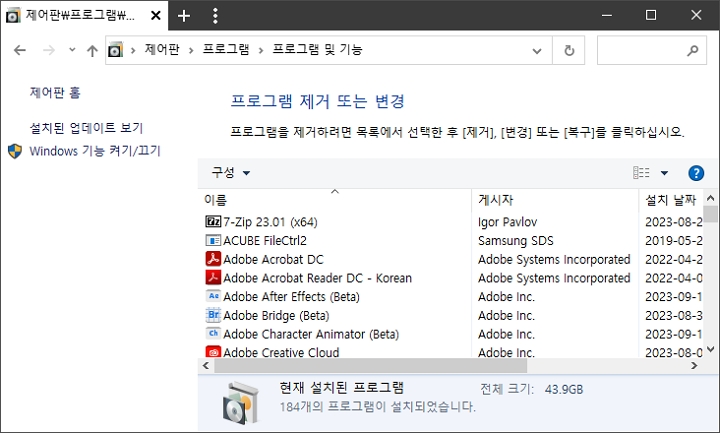Click the vertical scrollbar up arrow
Screen dimensions: 720x433
pos(710,198)
